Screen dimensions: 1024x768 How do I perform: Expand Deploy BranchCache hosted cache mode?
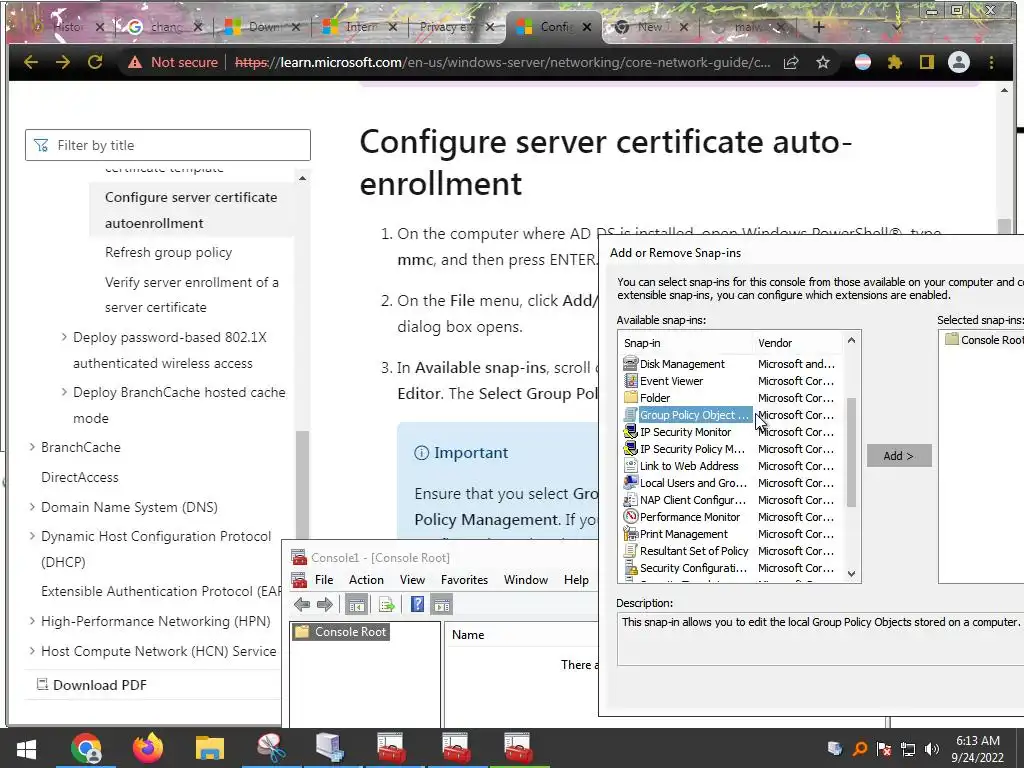[x=64, y=392]
